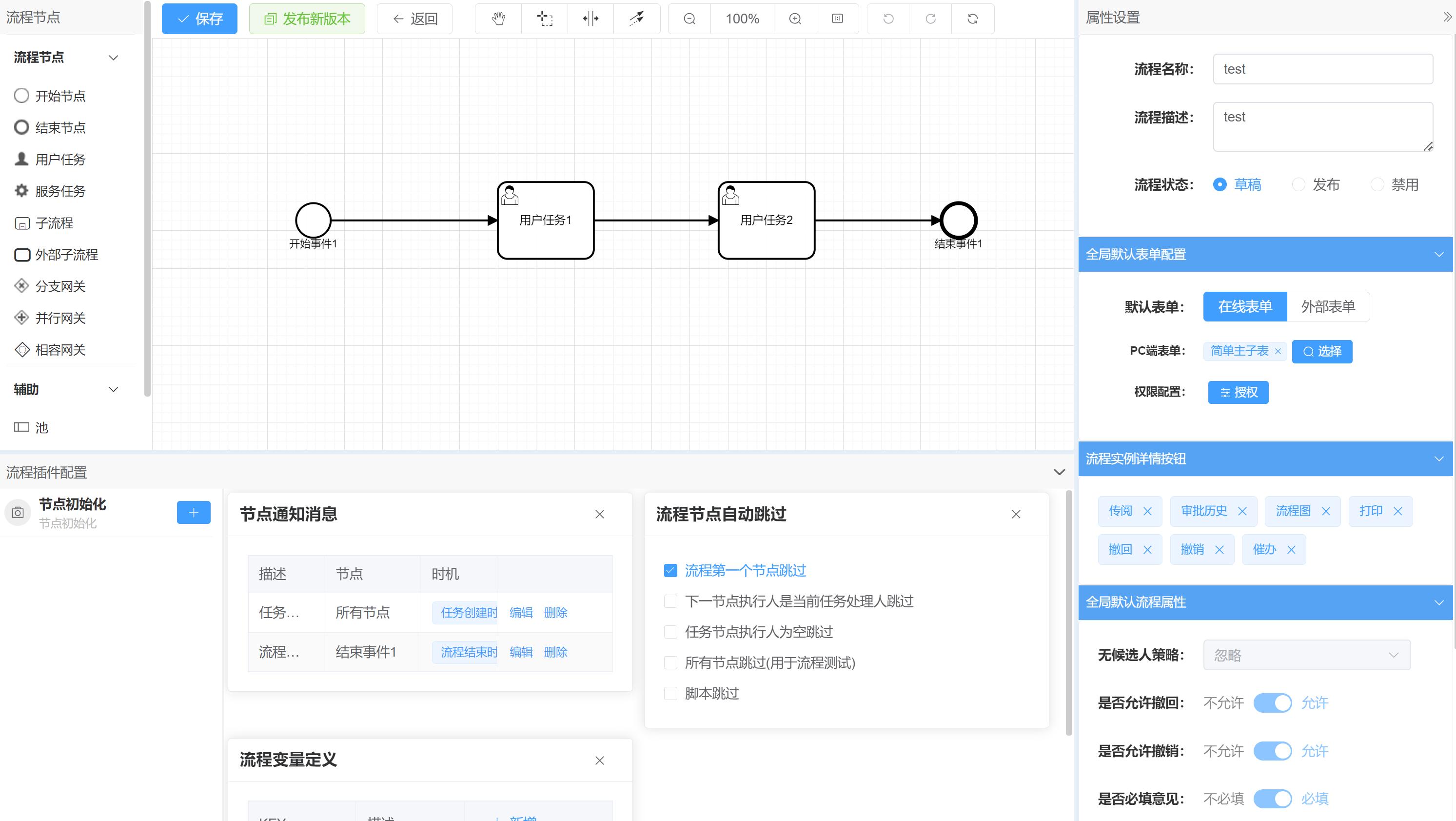Screen dimensions: 1456x821
Task: Zoom in the canvas
Action: (x=795, y=19)
